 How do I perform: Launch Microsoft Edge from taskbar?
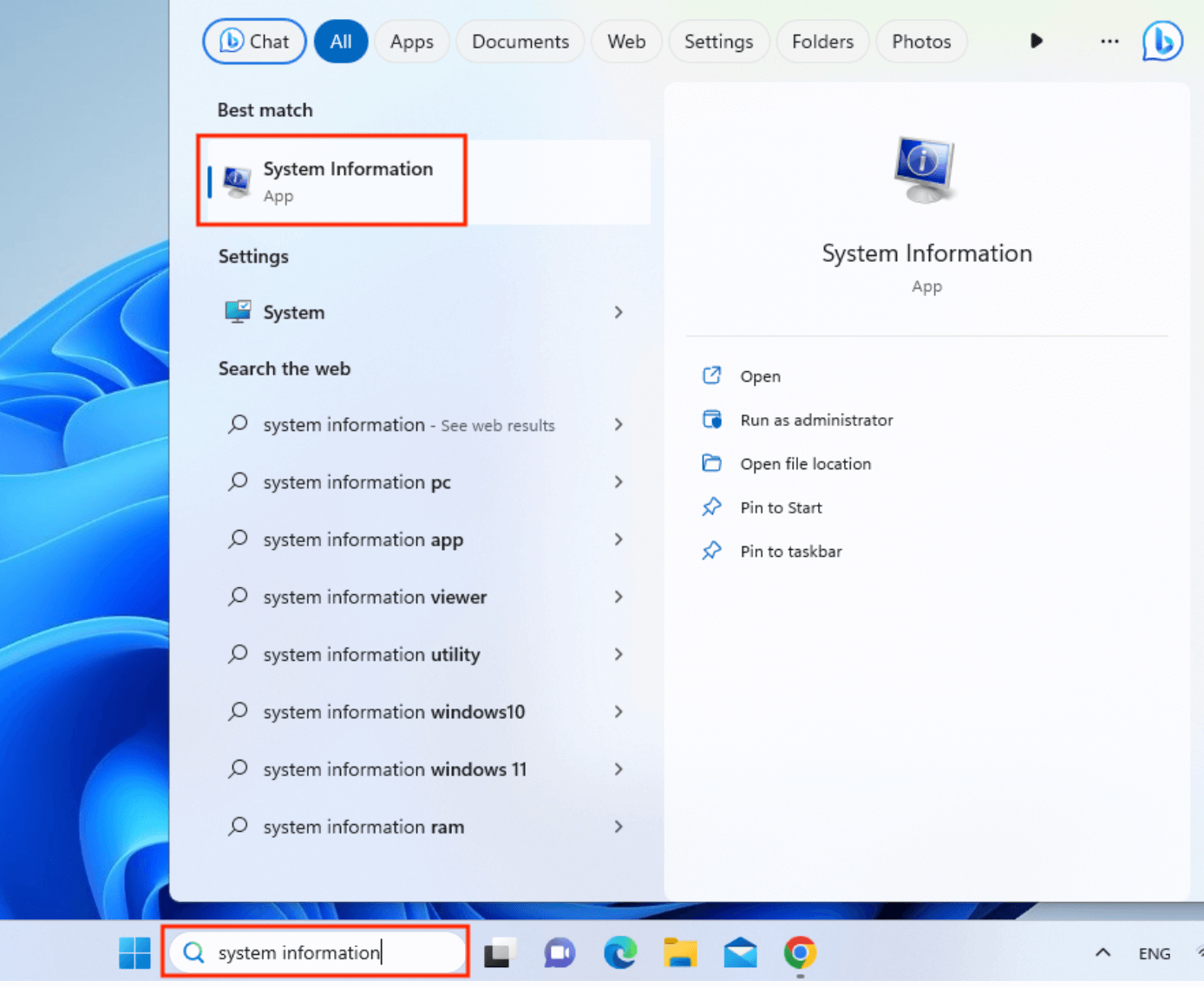[x=620, y=952]
